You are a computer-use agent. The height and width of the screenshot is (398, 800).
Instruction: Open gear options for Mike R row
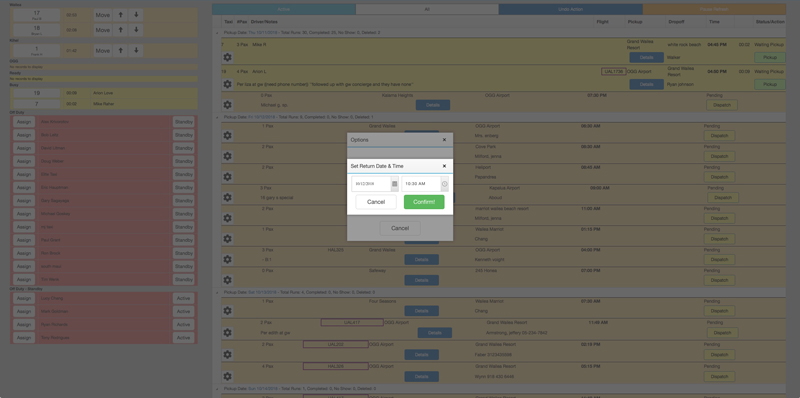[x=228, y=57]
